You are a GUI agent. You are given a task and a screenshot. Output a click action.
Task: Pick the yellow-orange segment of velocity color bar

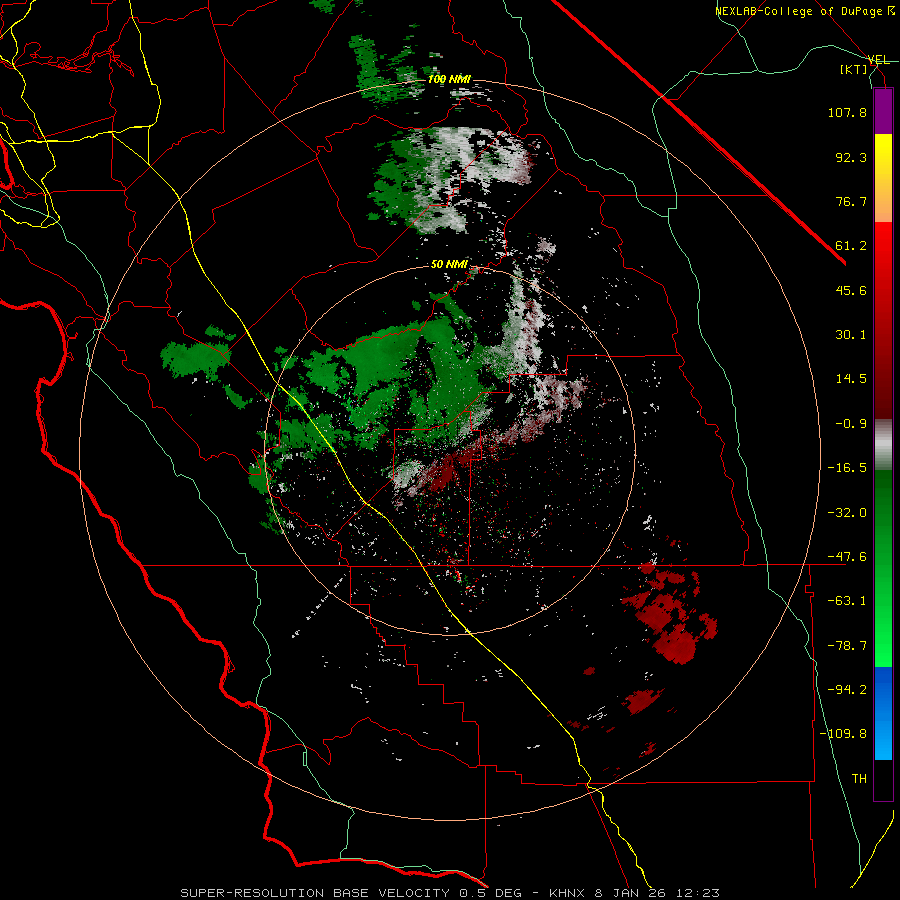tap(883, 178)
